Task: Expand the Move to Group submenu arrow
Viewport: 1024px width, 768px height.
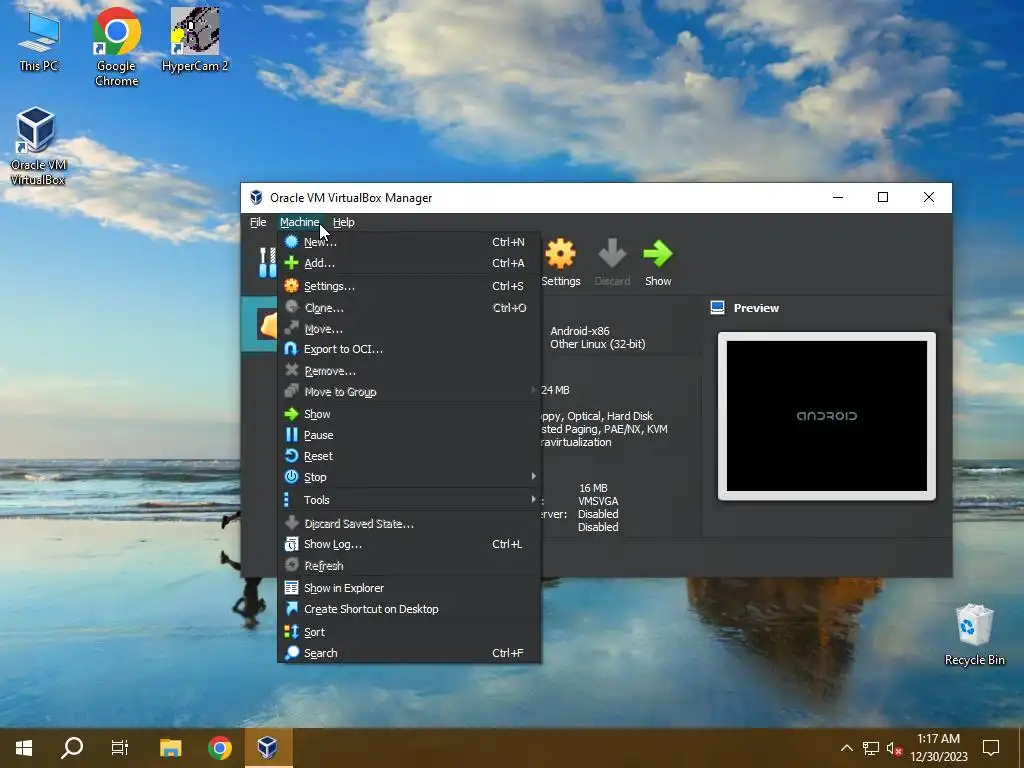Action: 534,390
